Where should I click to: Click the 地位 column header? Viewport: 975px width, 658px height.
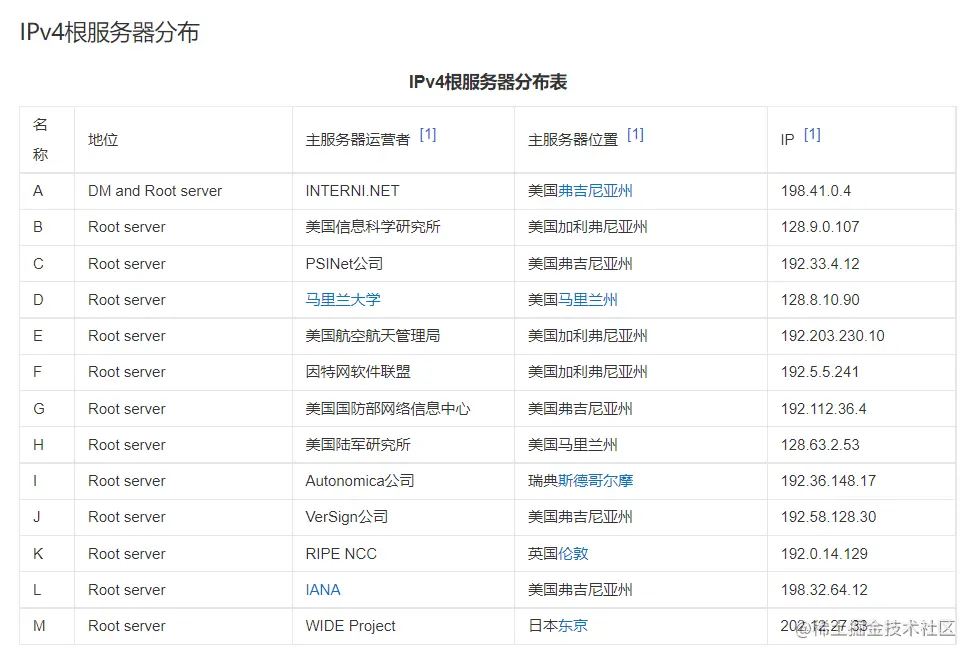point(183,139)
